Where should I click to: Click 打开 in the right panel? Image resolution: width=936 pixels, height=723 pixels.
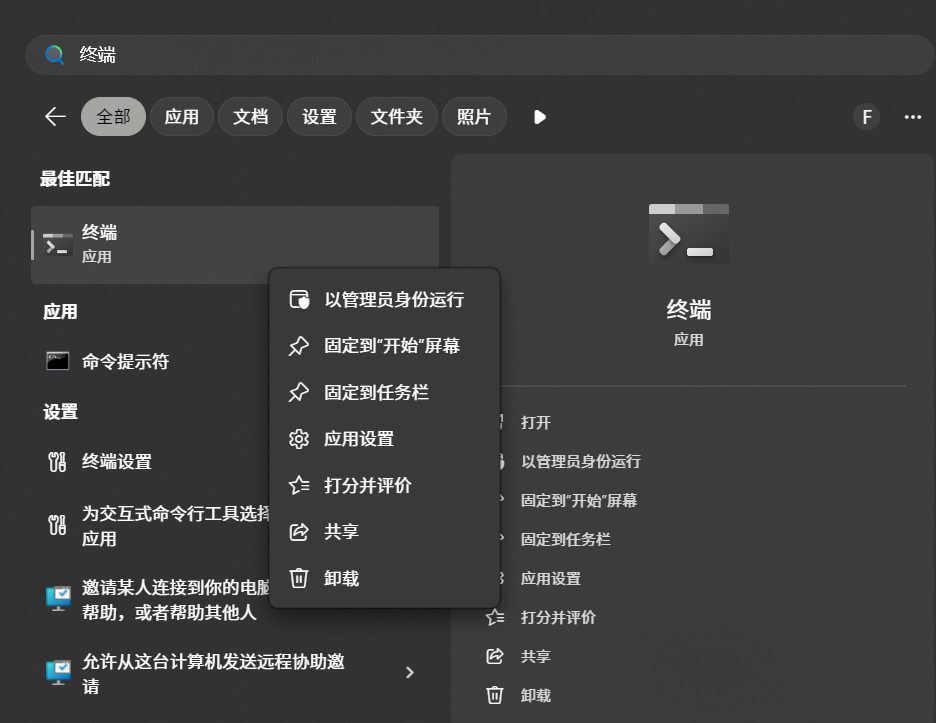[535, 423]
